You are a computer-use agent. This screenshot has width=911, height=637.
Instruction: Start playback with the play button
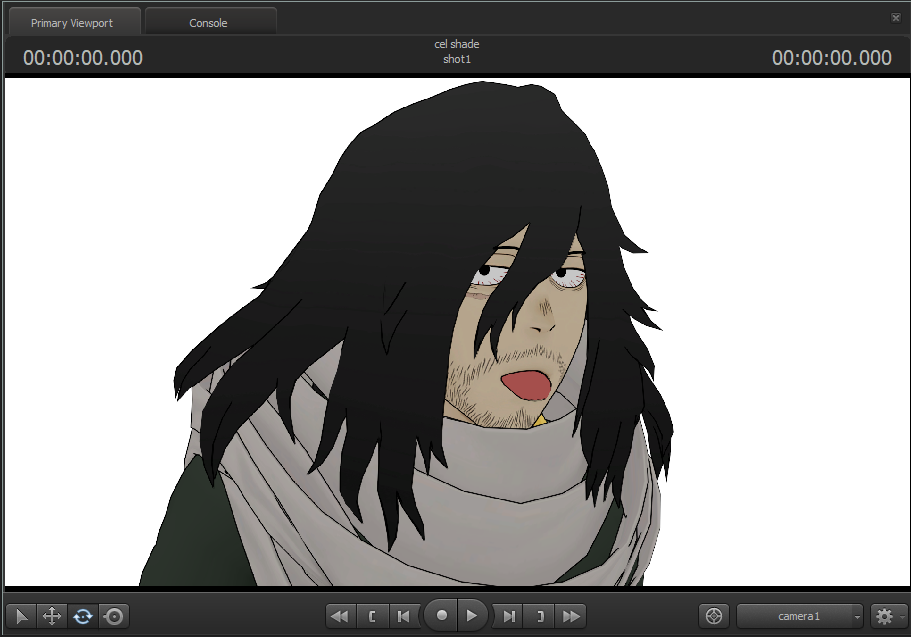(472, 615)
